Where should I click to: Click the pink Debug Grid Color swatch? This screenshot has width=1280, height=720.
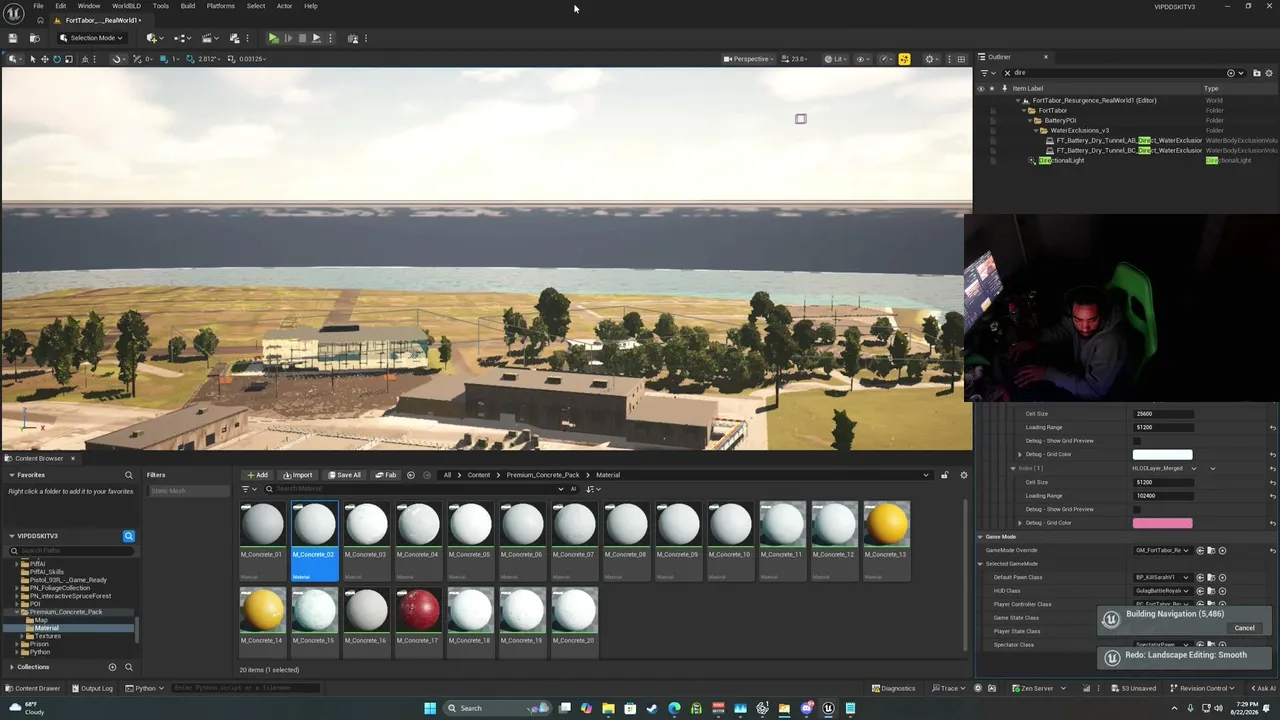(x=1162, y=523)
